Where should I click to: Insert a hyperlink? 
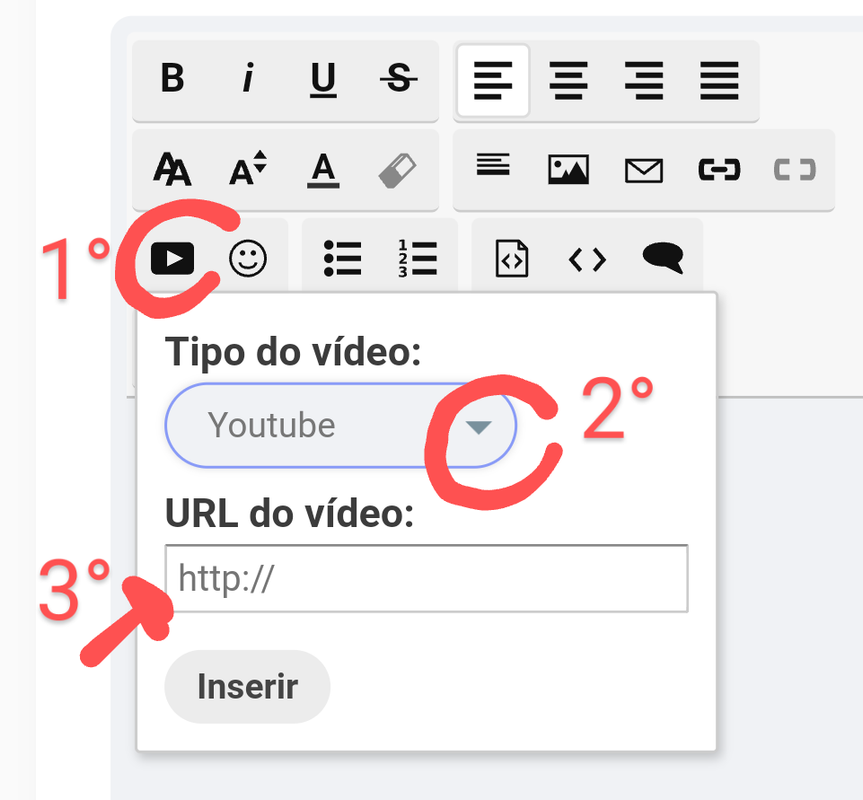click(x=719, y=169)
